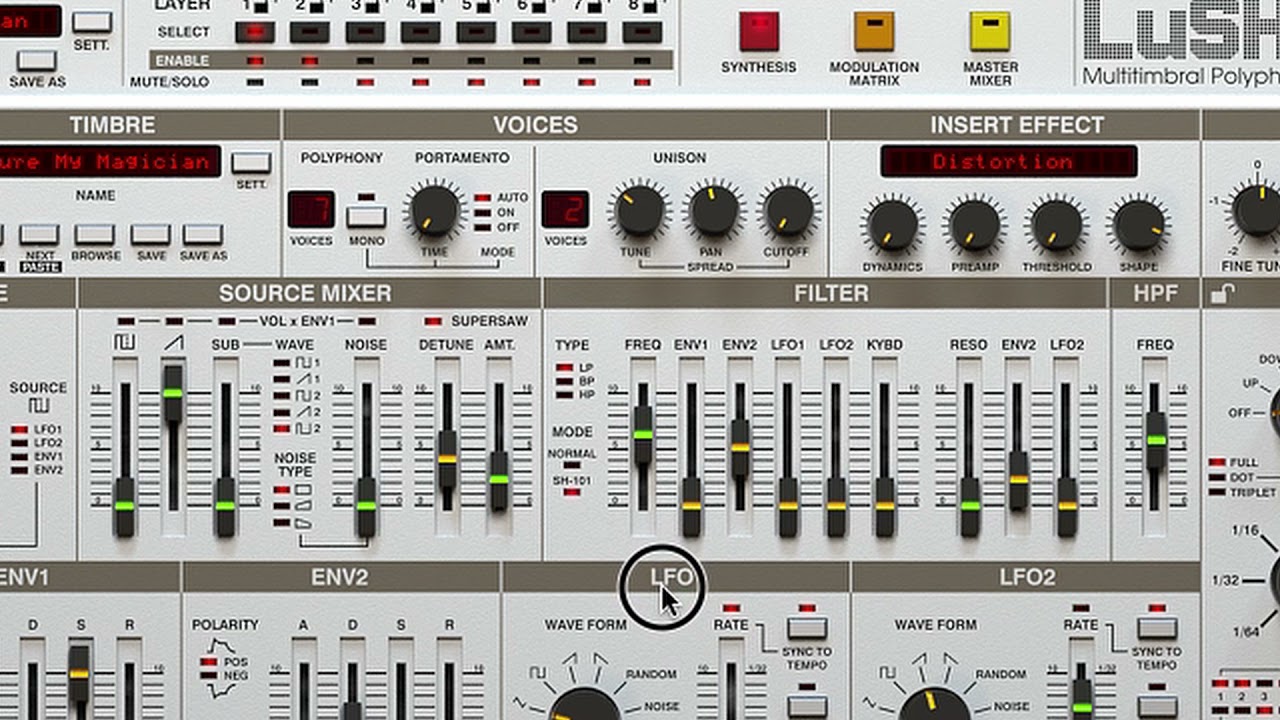Viewport: 1280px width, 720px height.
Task: Toggle the MONO button
Action: 366,216
